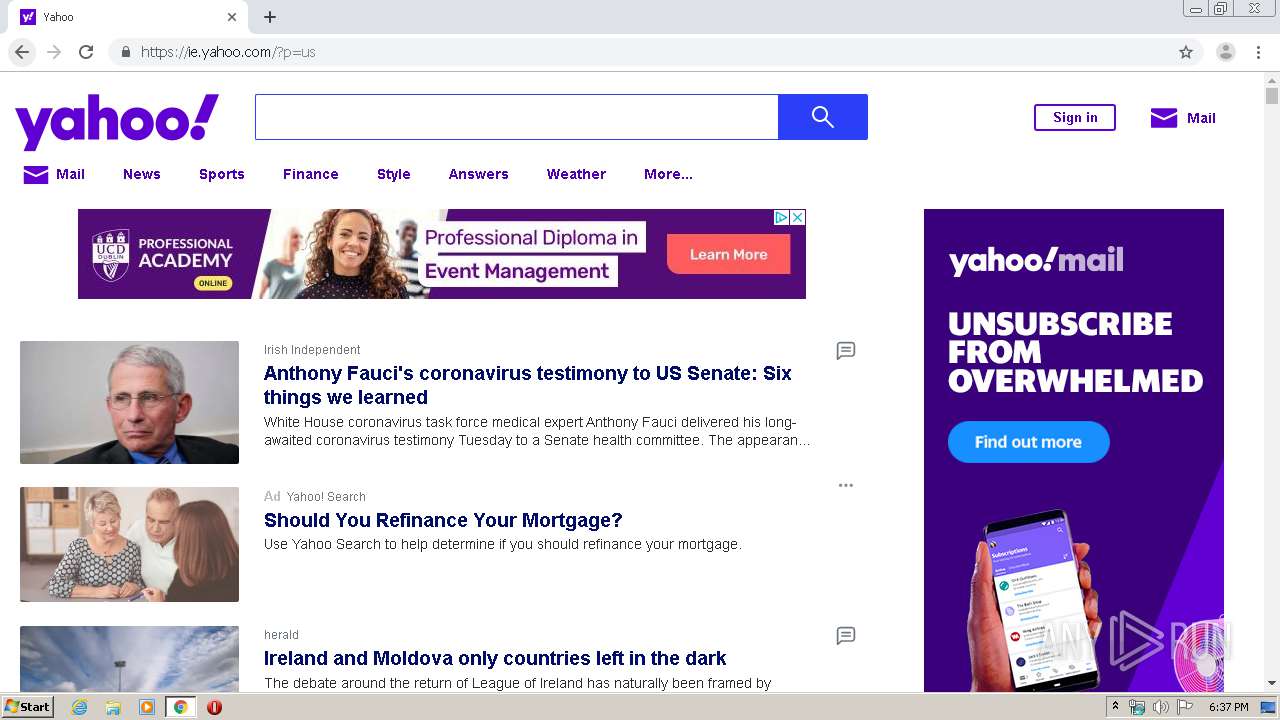Click the AdChoices triangle icon on banner
The width and height of the screenshot is (1280, 720).
pyautogui.click(x=782, y=217)
